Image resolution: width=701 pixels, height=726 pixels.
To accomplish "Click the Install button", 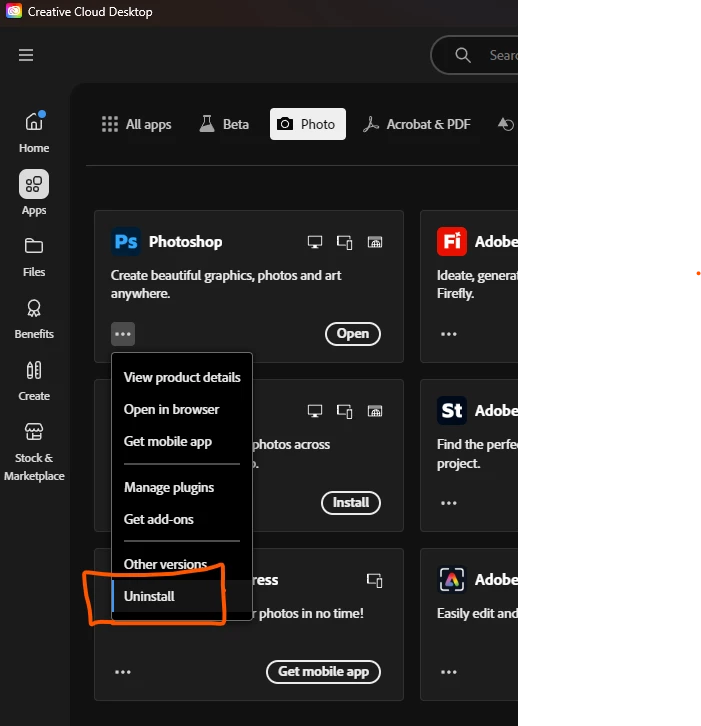I will [x=351, y=502].
